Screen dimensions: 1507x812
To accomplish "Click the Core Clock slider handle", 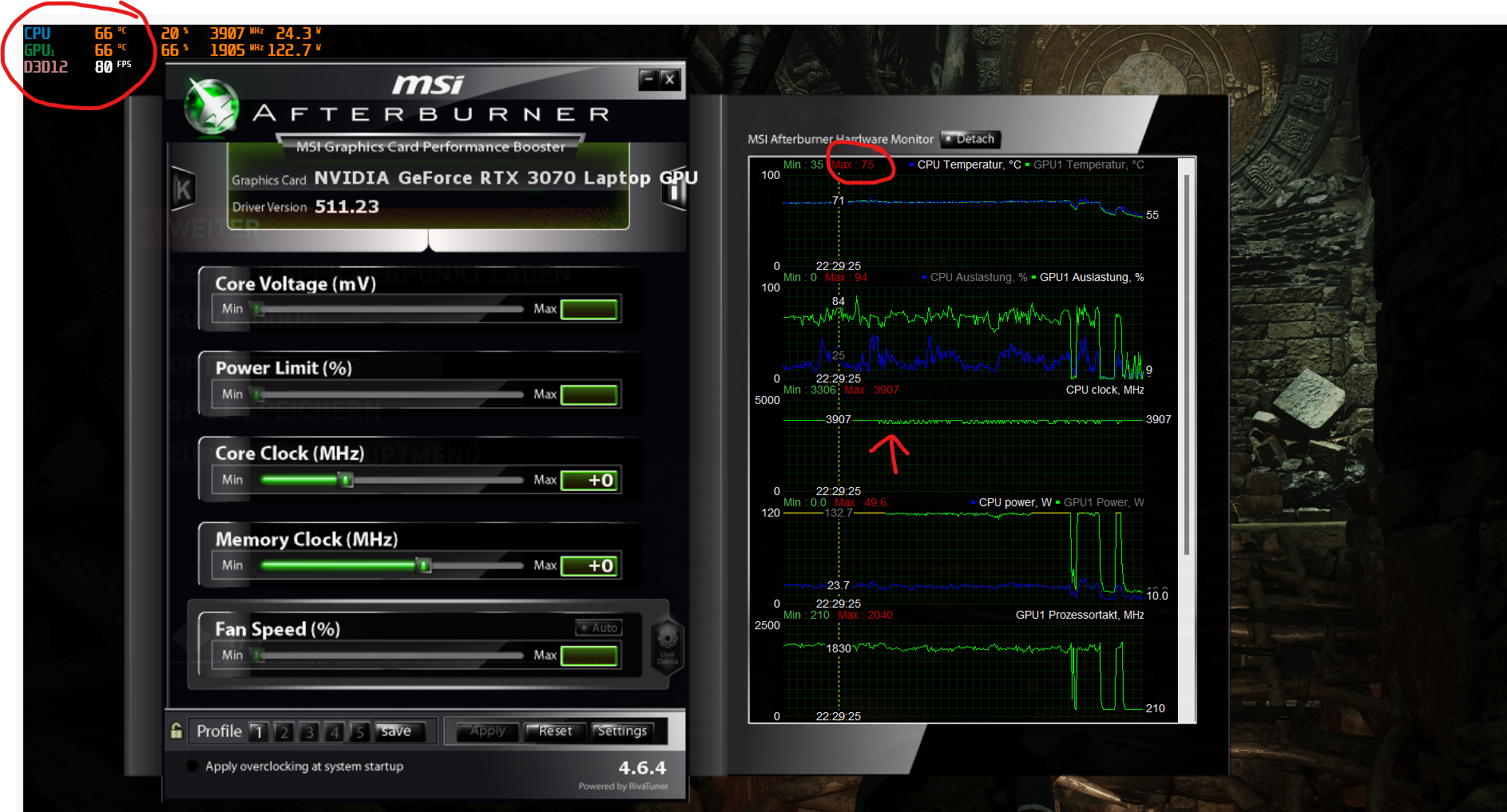I will point(346,479).
